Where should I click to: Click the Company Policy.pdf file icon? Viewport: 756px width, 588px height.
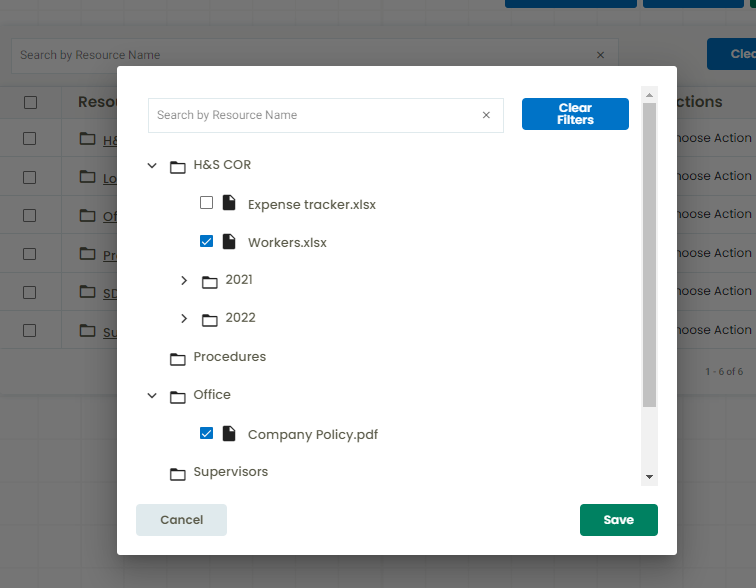(x=229, y=434)
